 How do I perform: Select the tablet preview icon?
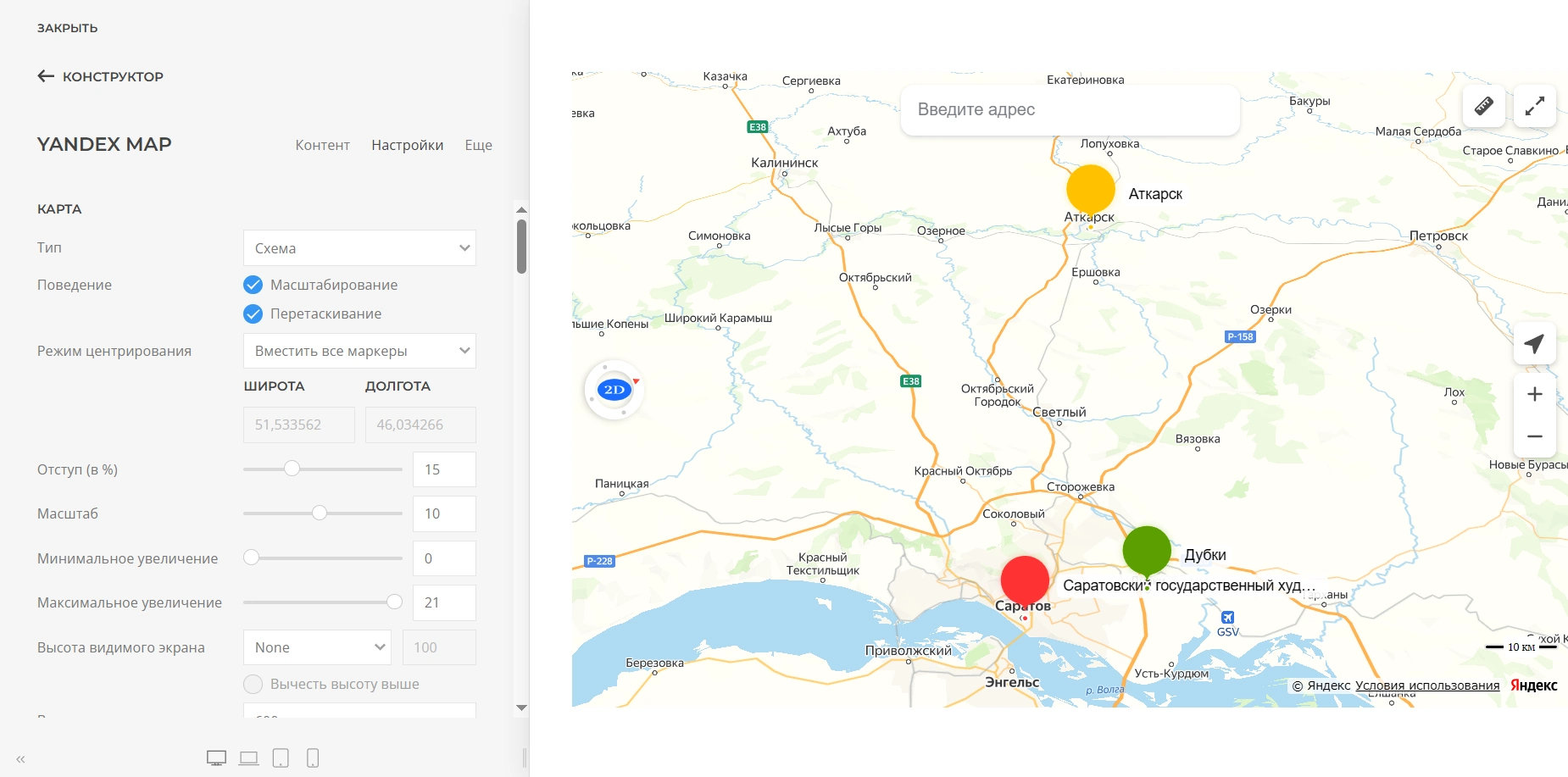[281, 758]
